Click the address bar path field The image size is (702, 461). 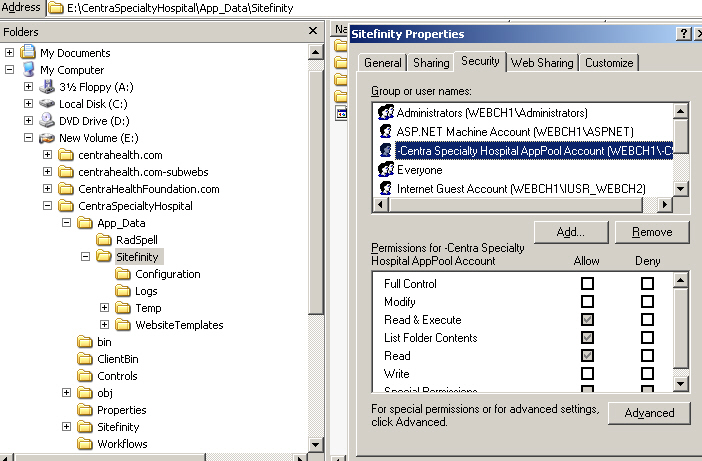coord(372,8)
